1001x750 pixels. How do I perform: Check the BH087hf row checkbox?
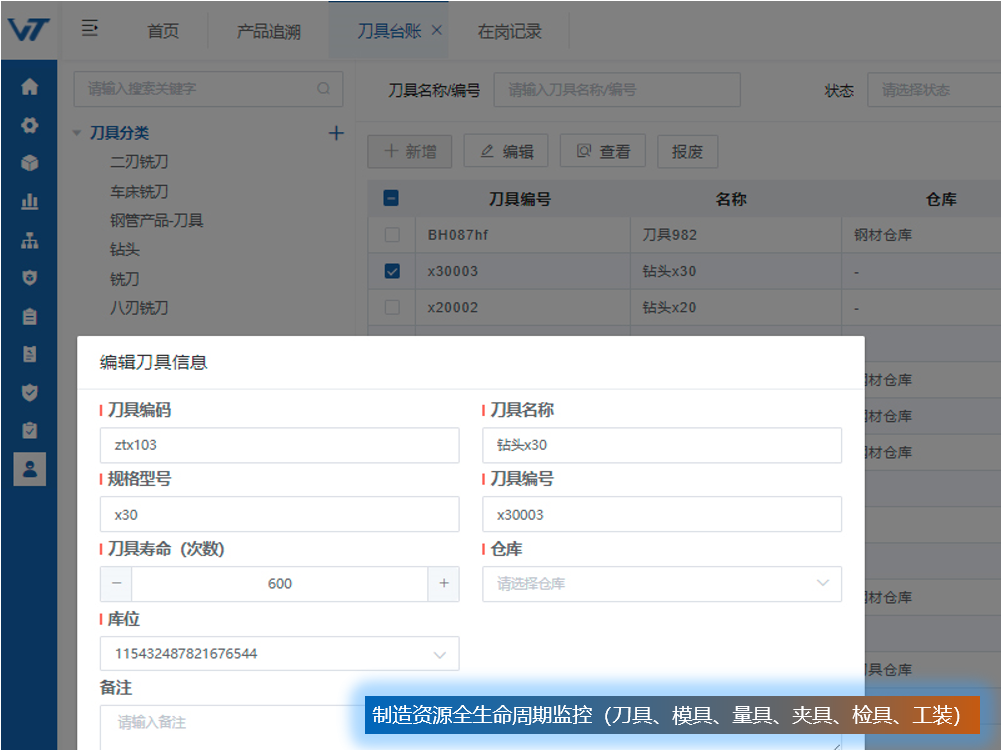click(392, 235)
